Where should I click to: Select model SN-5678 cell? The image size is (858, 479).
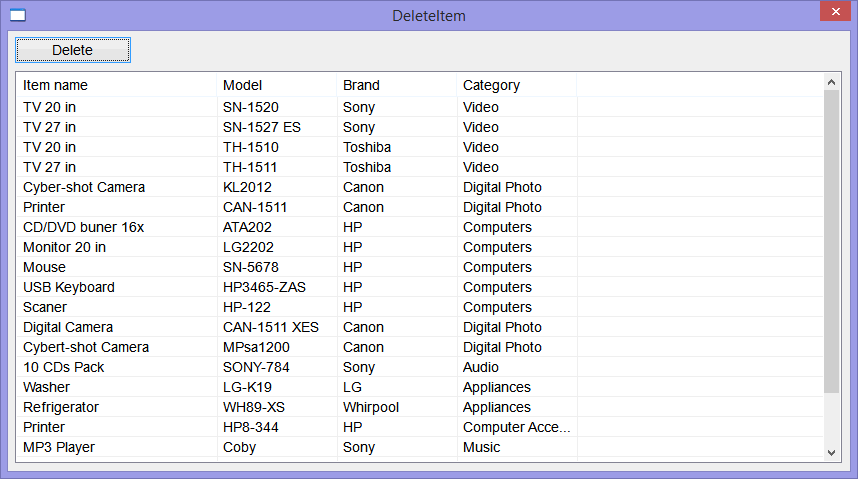point(251,267)
